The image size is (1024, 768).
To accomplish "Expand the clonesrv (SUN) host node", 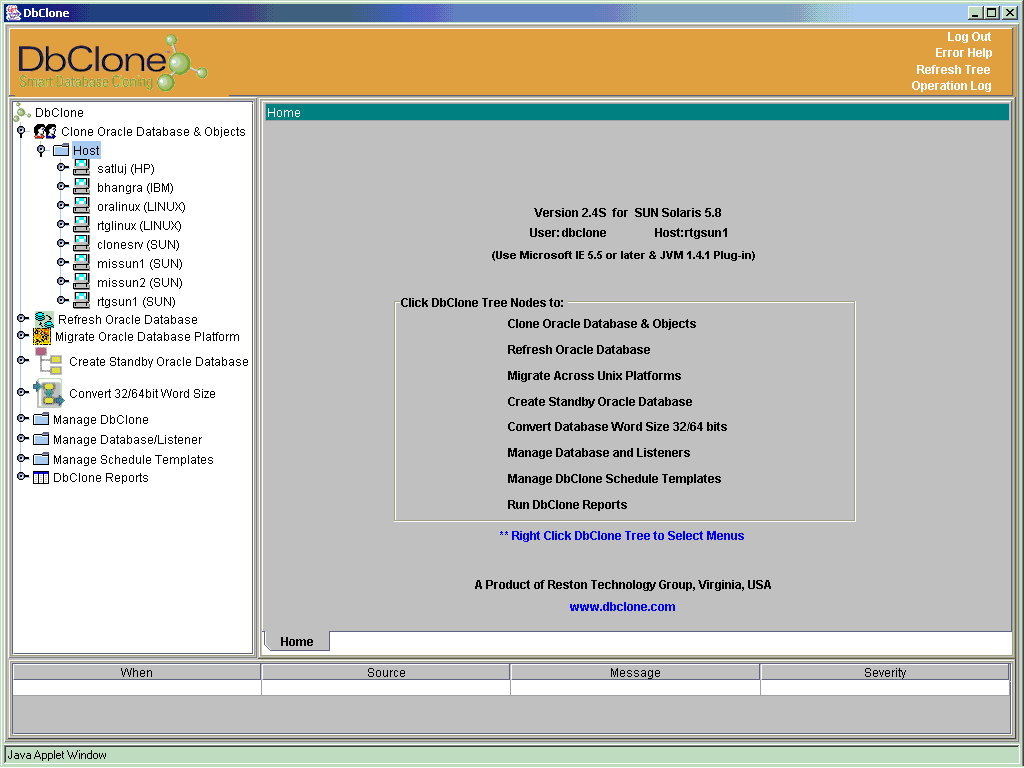I will [62, 243].
